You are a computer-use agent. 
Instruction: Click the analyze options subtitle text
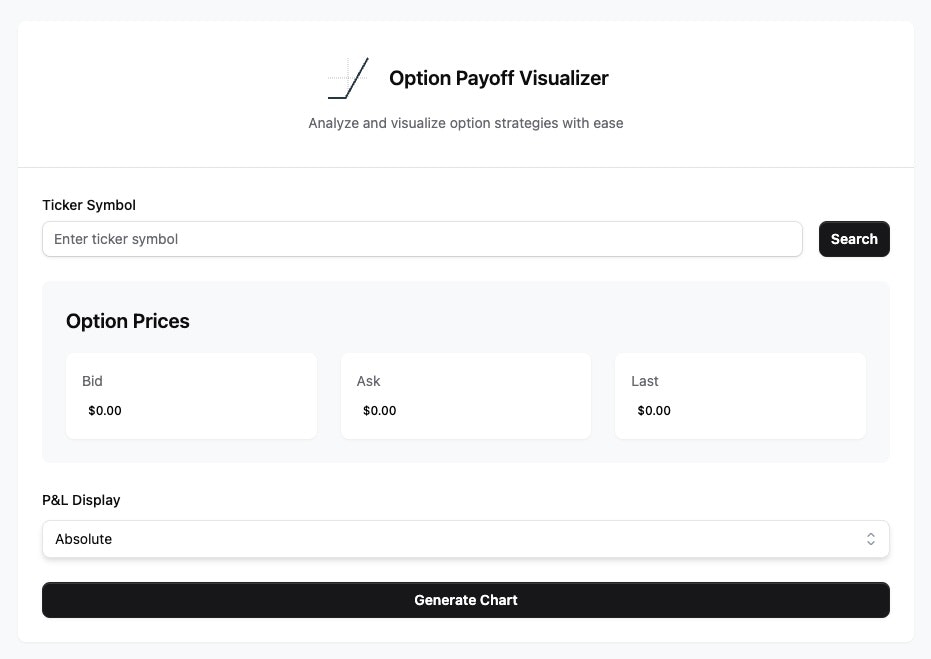pos(466,123)
